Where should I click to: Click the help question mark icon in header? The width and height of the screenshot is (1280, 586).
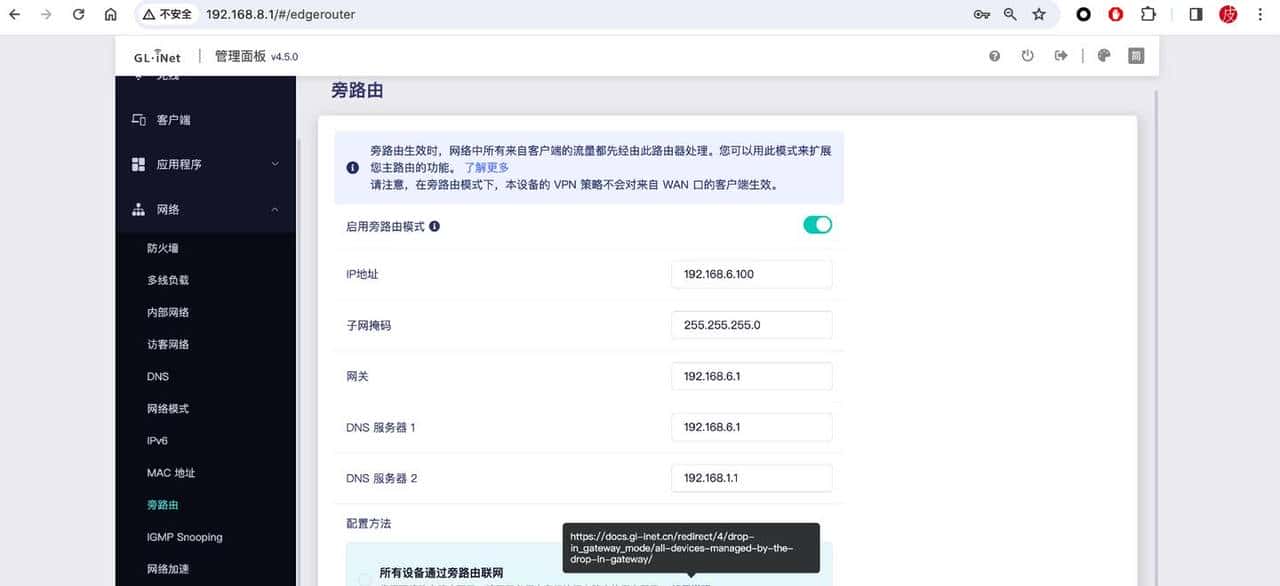pyautogui.click(x=994, y=56)
